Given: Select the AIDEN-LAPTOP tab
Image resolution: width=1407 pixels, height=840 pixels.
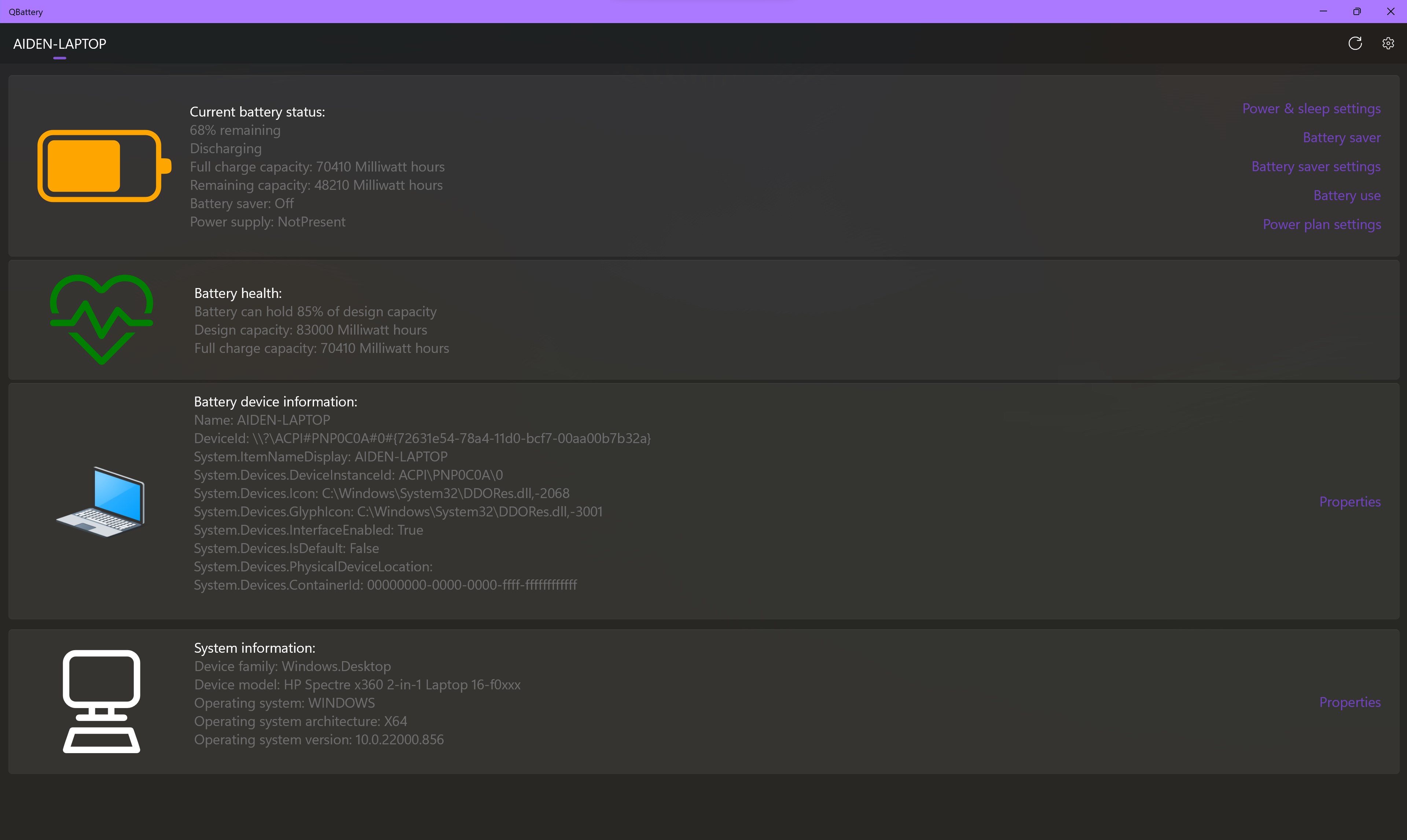Looking at the screenshot, I should pos(59,44).
